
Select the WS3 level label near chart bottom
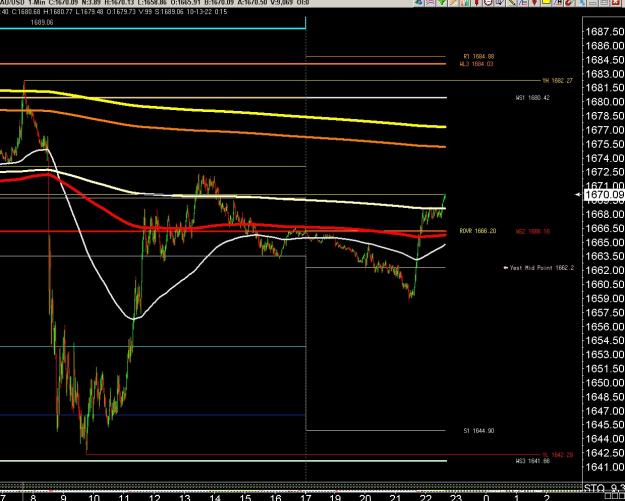533,461
